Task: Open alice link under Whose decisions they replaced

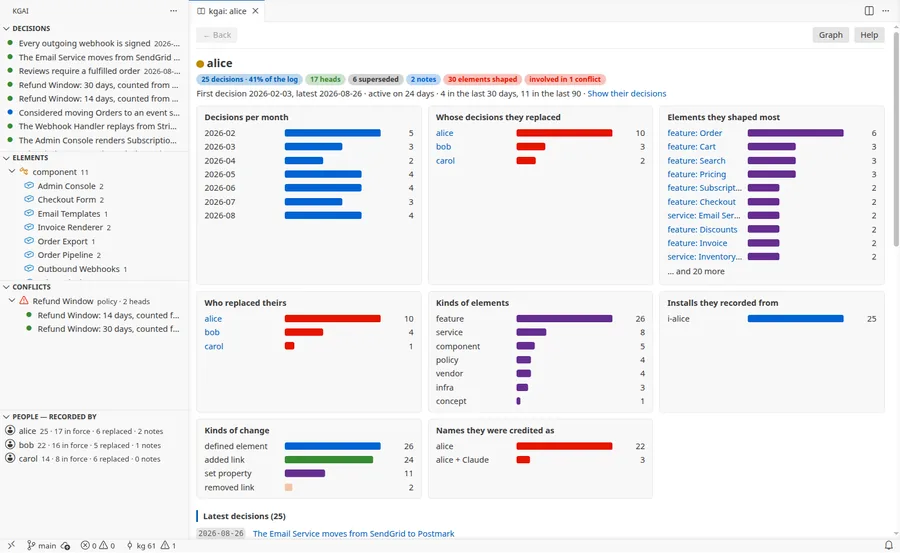Action: [x=444, y=133]
